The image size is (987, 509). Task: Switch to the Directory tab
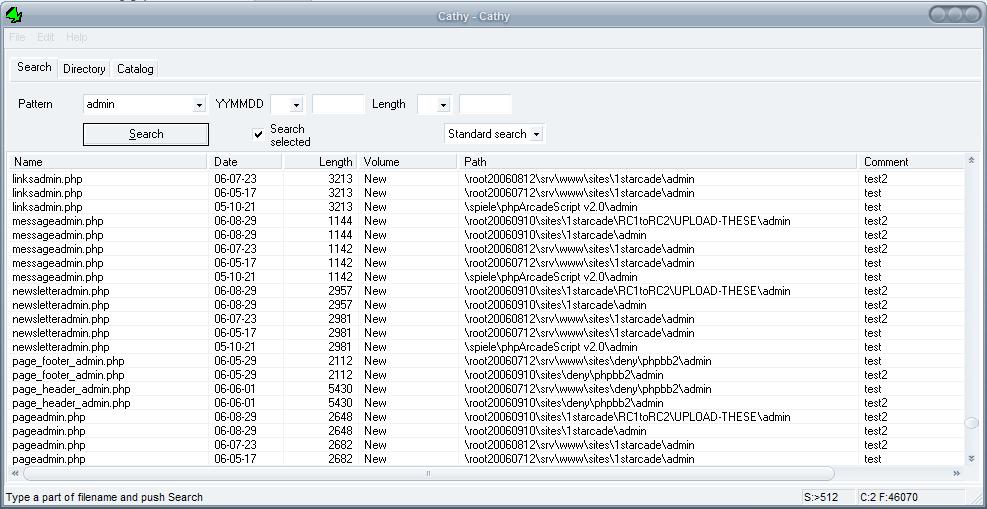pos(84,69)
